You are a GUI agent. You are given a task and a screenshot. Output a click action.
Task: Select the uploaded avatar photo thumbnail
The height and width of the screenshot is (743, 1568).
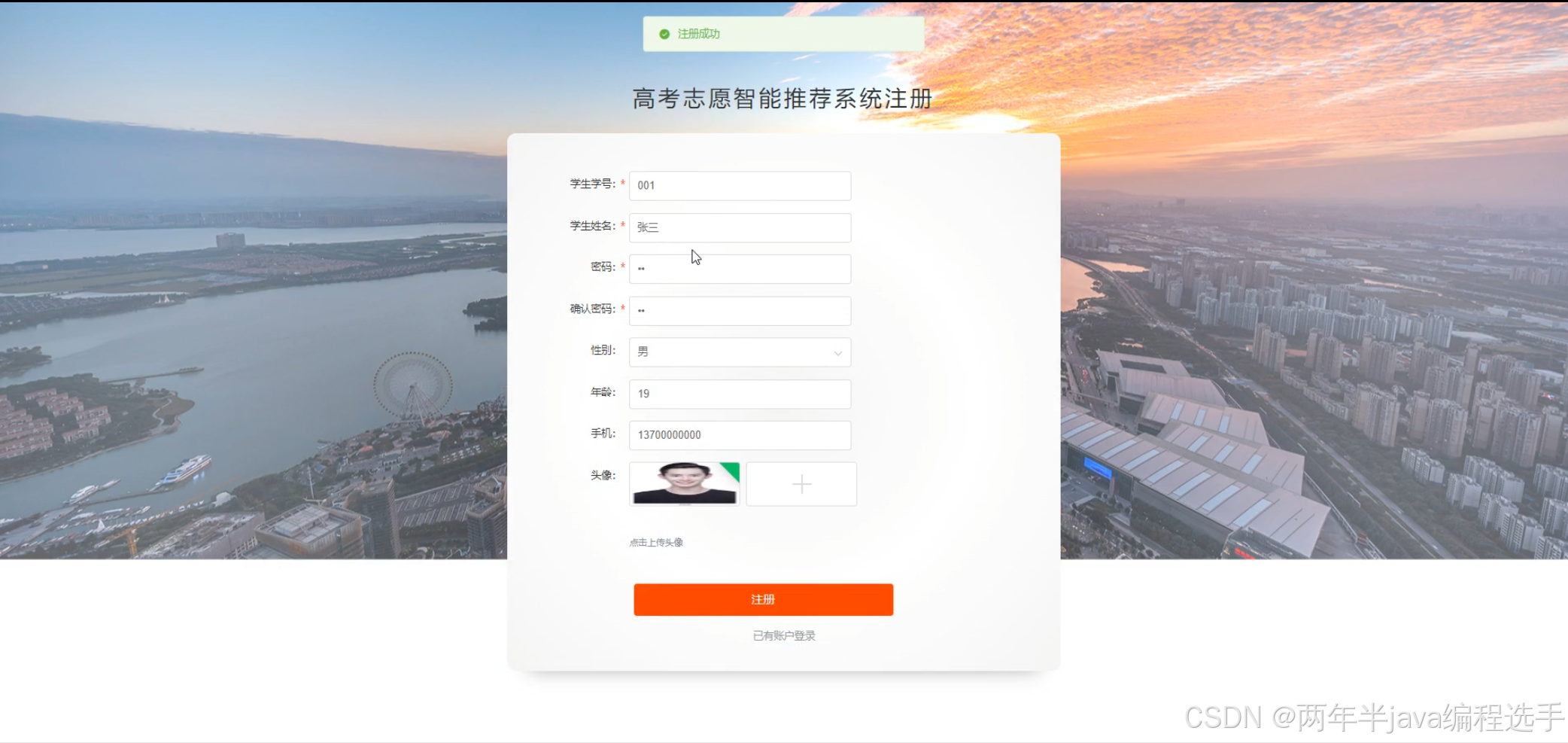685,483
